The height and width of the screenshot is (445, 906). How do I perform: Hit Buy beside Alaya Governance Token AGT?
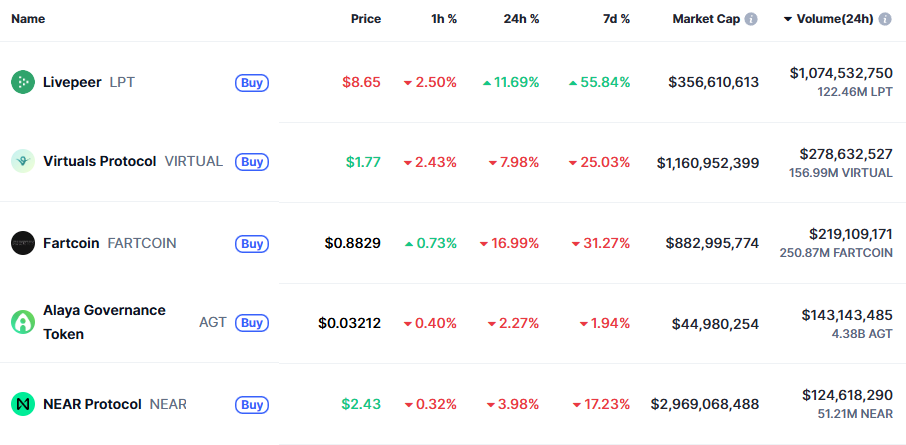(252, 323)
